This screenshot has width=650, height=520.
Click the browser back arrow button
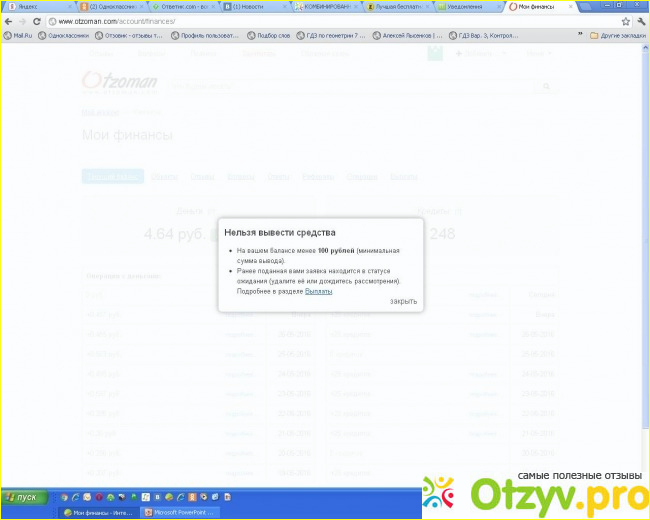(8, 21)
